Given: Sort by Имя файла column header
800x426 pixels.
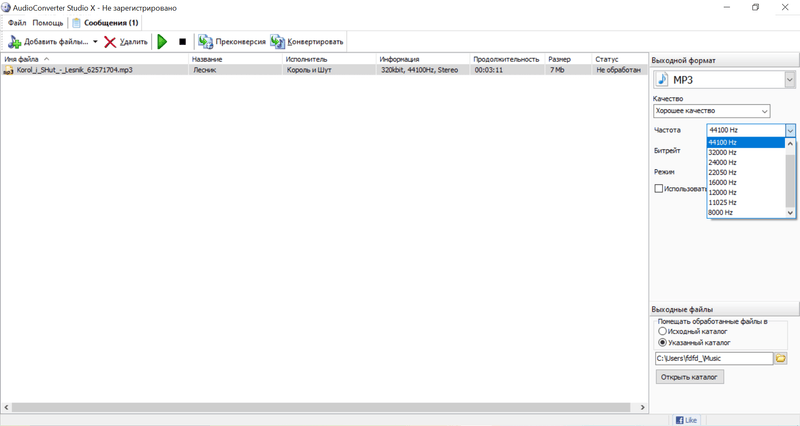Looking at the screenshot, I should tap(94, 59).
